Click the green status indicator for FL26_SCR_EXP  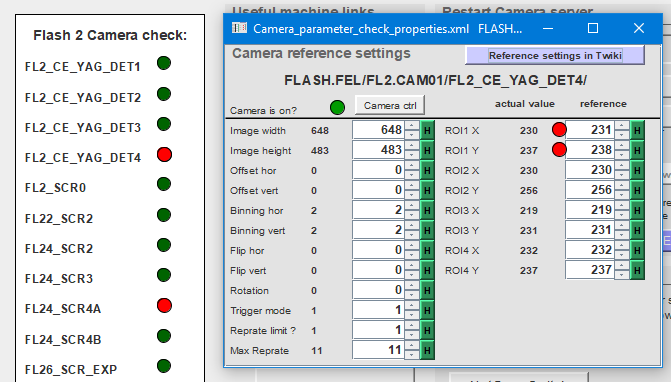164,366
